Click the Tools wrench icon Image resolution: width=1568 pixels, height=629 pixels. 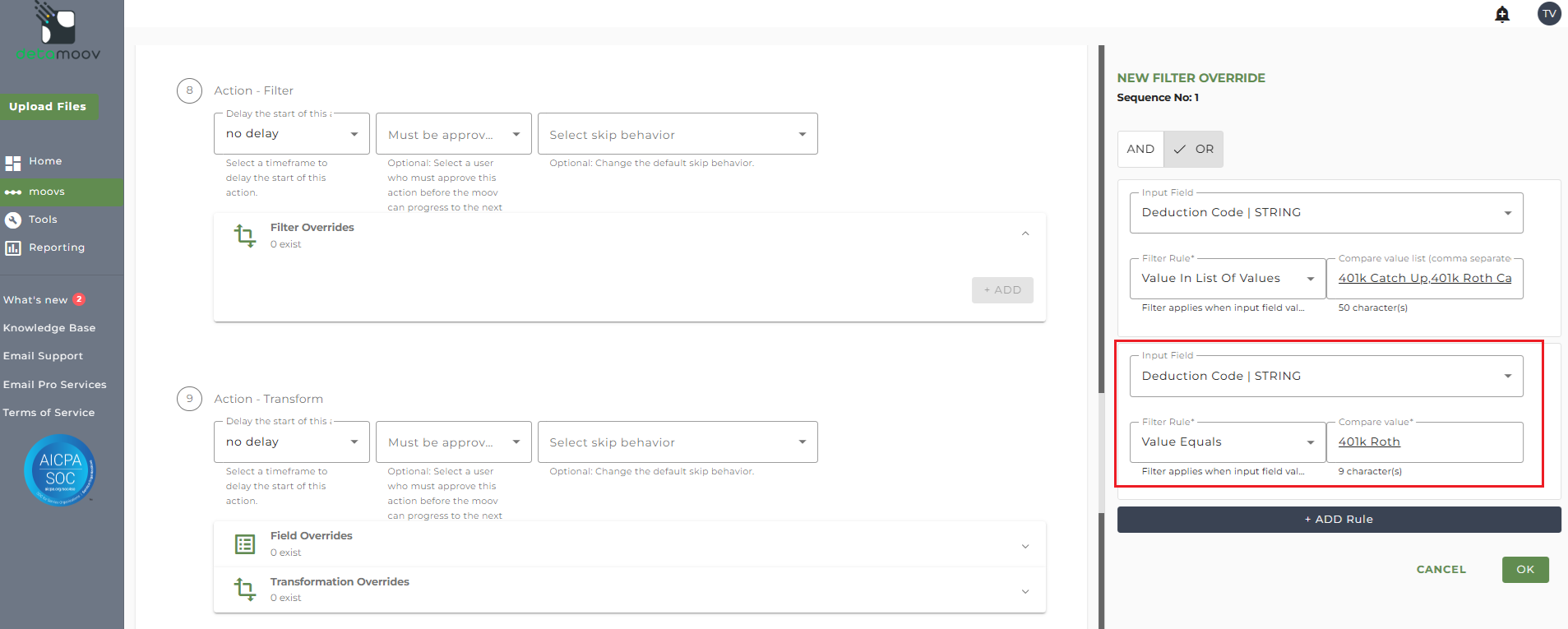click(x=13, y=220)
